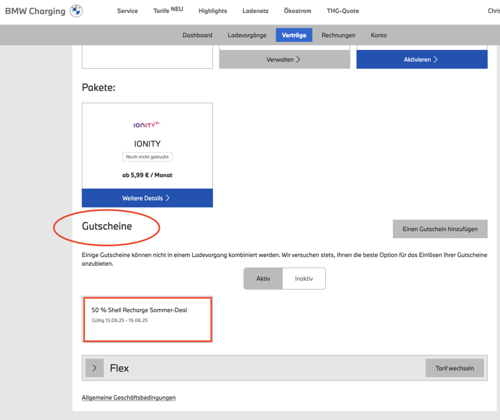Open Weitere Details for IONITY package

147,198
